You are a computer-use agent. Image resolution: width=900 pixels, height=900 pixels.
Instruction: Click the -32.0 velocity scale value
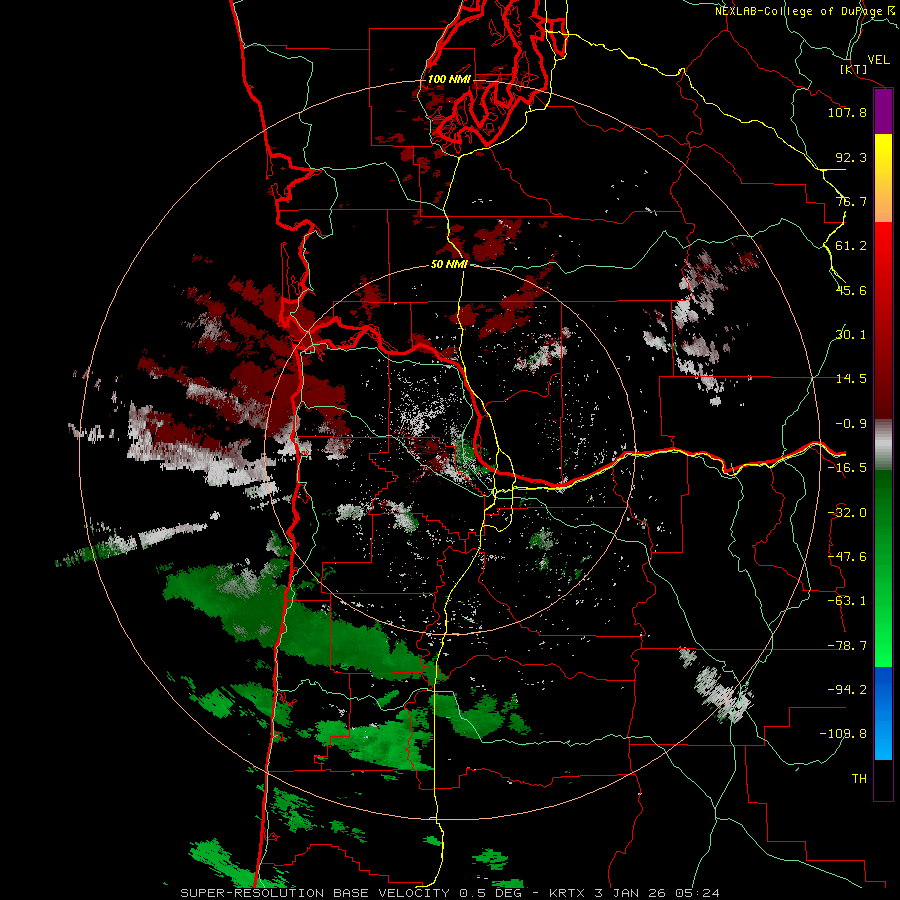847,513
